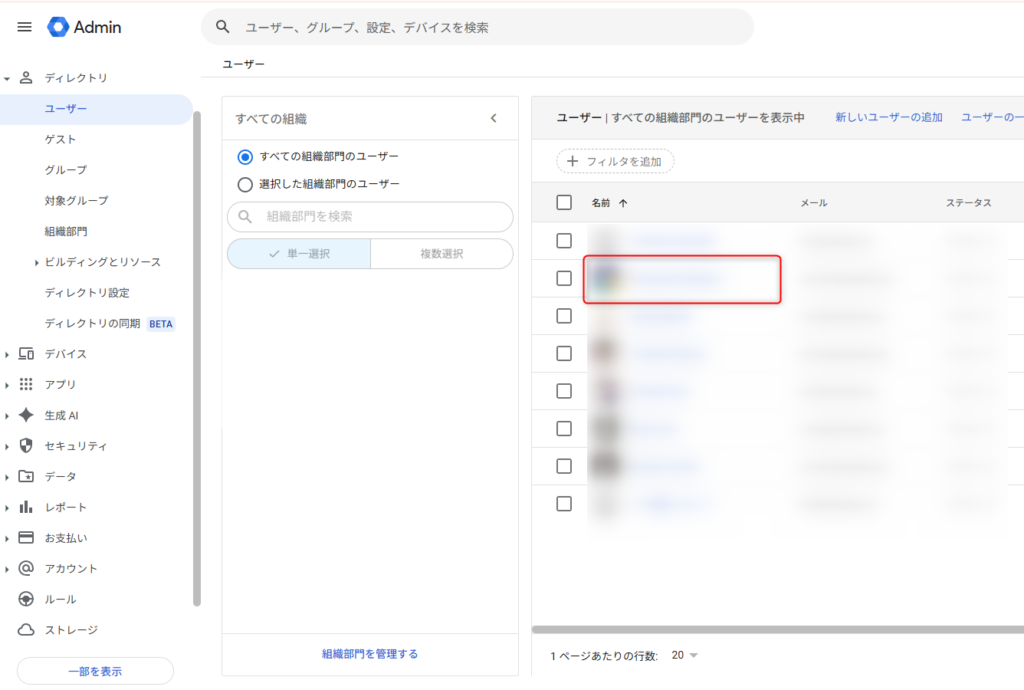The width and height of the screenshot is (1024, 690).
Task: Open the rows per page dropdown
Action: (685, 656)
